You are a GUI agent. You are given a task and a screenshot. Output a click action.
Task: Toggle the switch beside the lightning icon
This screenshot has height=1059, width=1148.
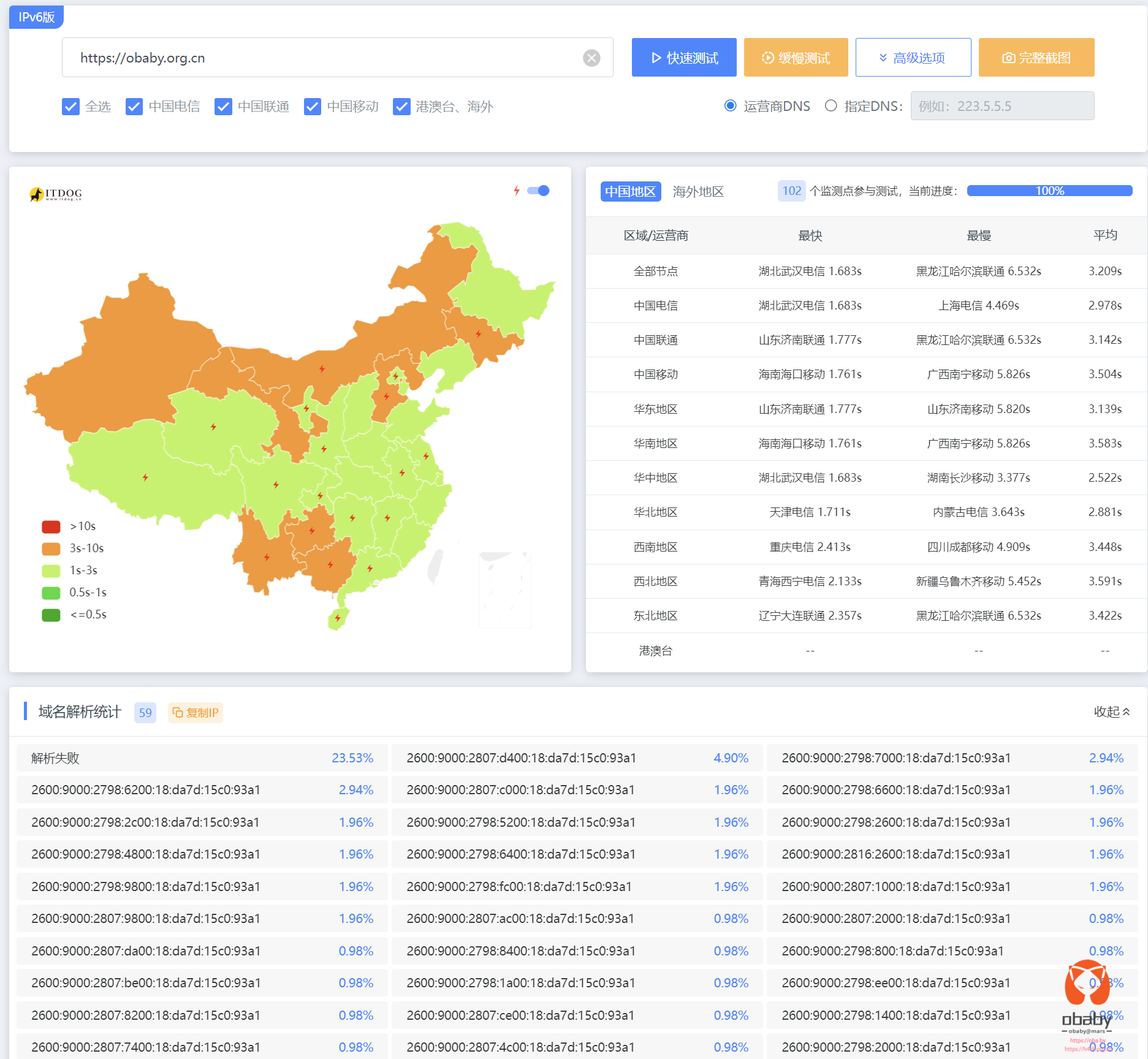[x=539, y=191]
